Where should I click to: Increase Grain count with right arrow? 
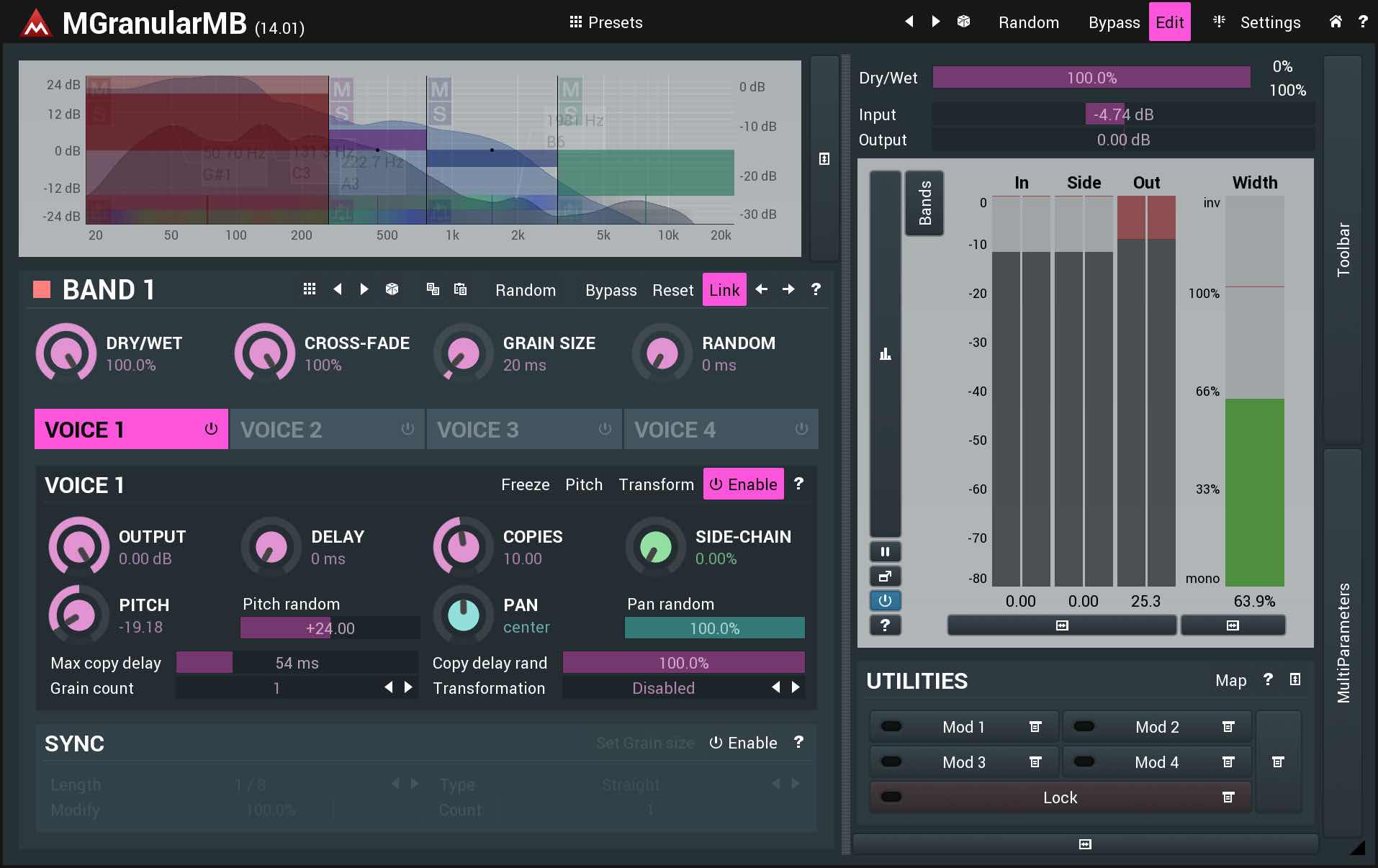[x=409, y=687]
